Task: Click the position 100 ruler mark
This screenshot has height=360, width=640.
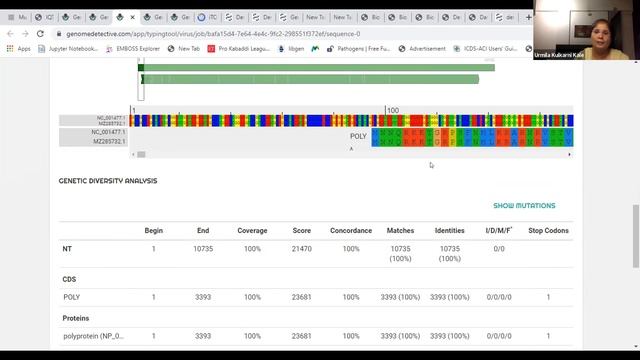Action: [x=392, y=110]
